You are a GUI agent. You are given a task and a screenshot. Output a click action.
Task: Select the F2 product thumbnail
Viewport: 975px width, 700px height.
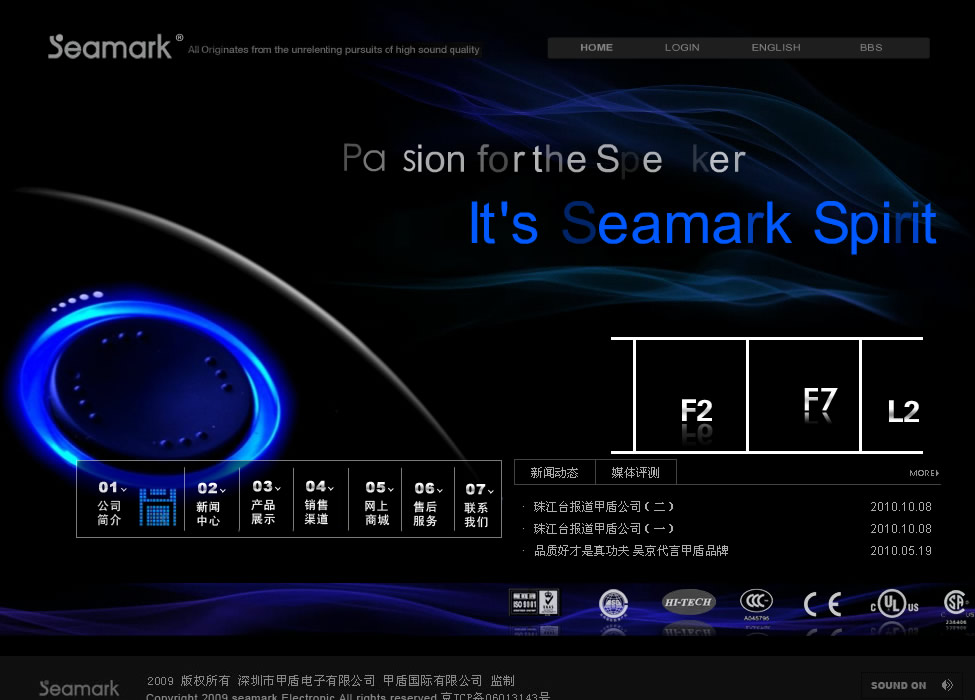(690, 395)
